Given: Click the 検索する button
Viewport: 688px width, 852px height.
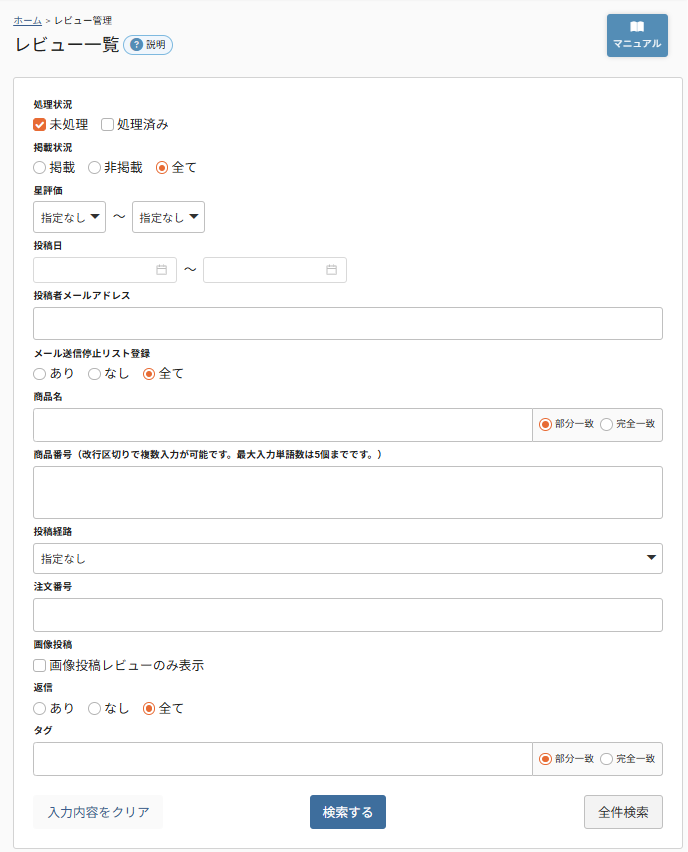Looking at the screenshot, I should tap(347, 811).
